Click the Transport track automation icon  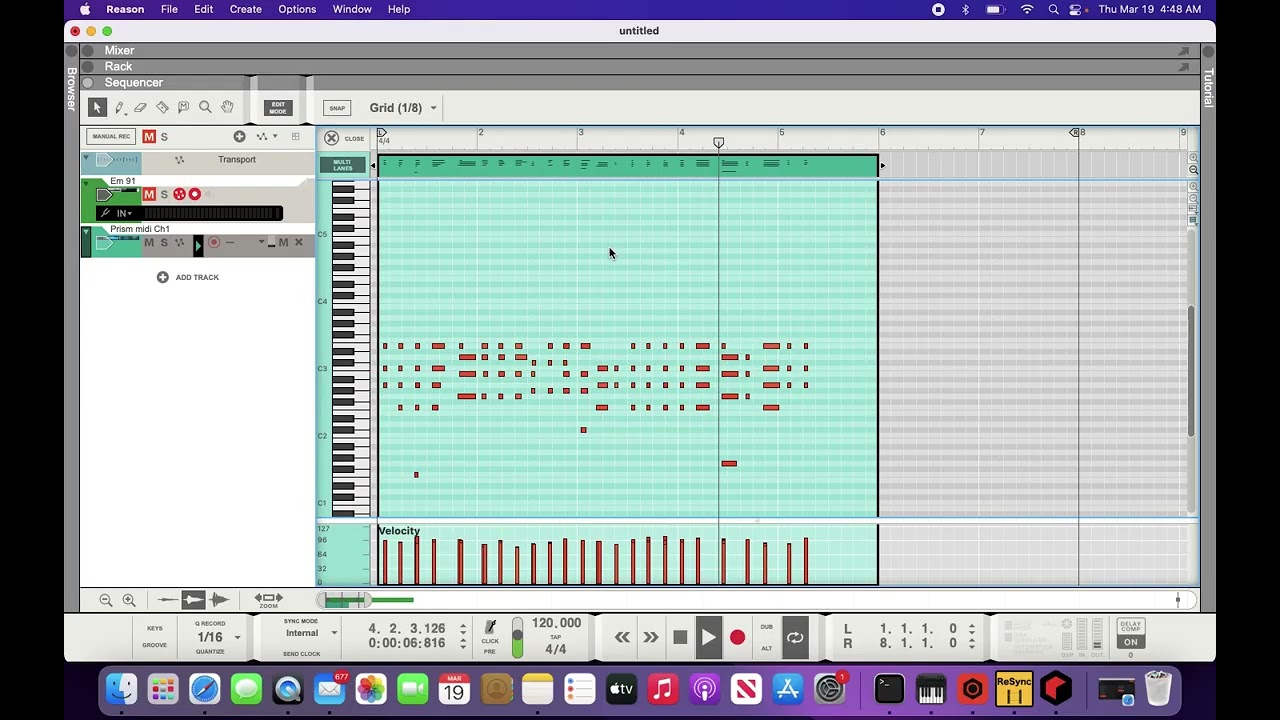[x=179, y=160]
